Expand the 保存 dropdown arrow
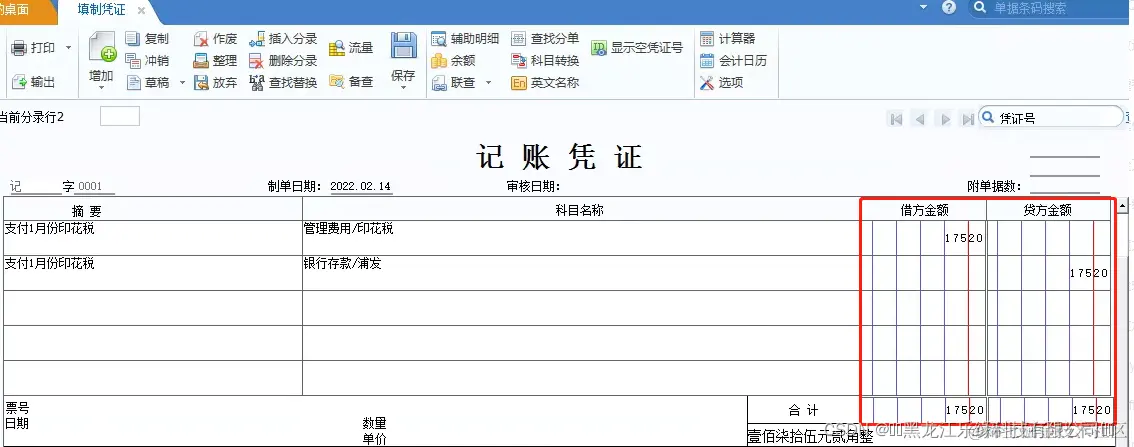The height and width of the screenshot is (447, 1134). (404, 88)
